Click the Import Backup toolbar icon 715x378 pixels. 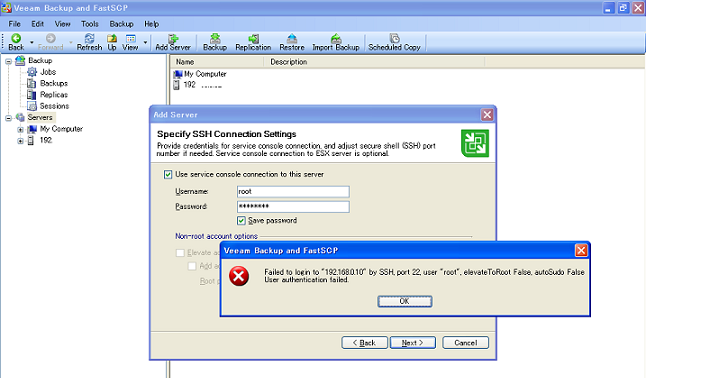[336, 42]
